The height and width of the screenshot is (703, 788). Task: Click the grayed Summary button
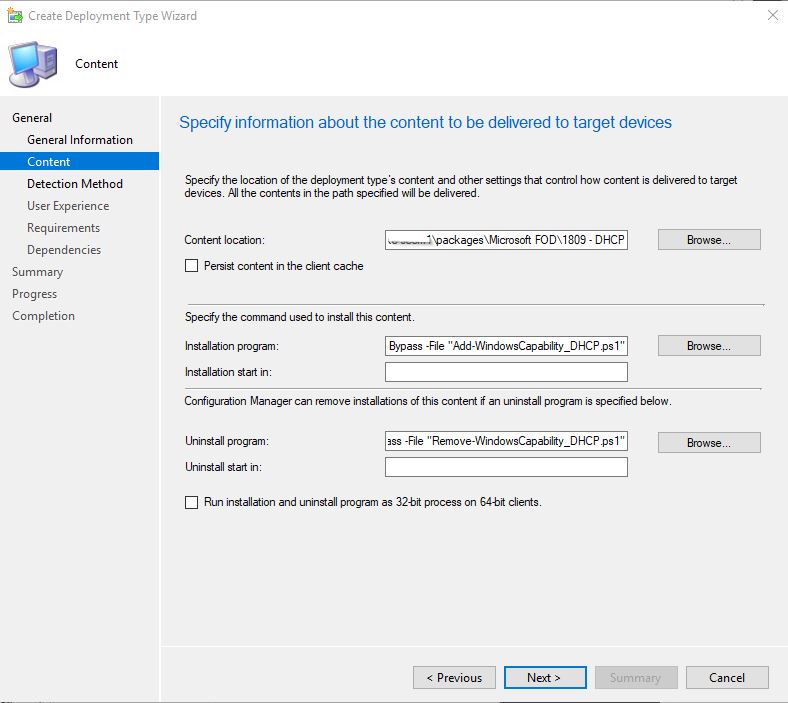[636, 677]
